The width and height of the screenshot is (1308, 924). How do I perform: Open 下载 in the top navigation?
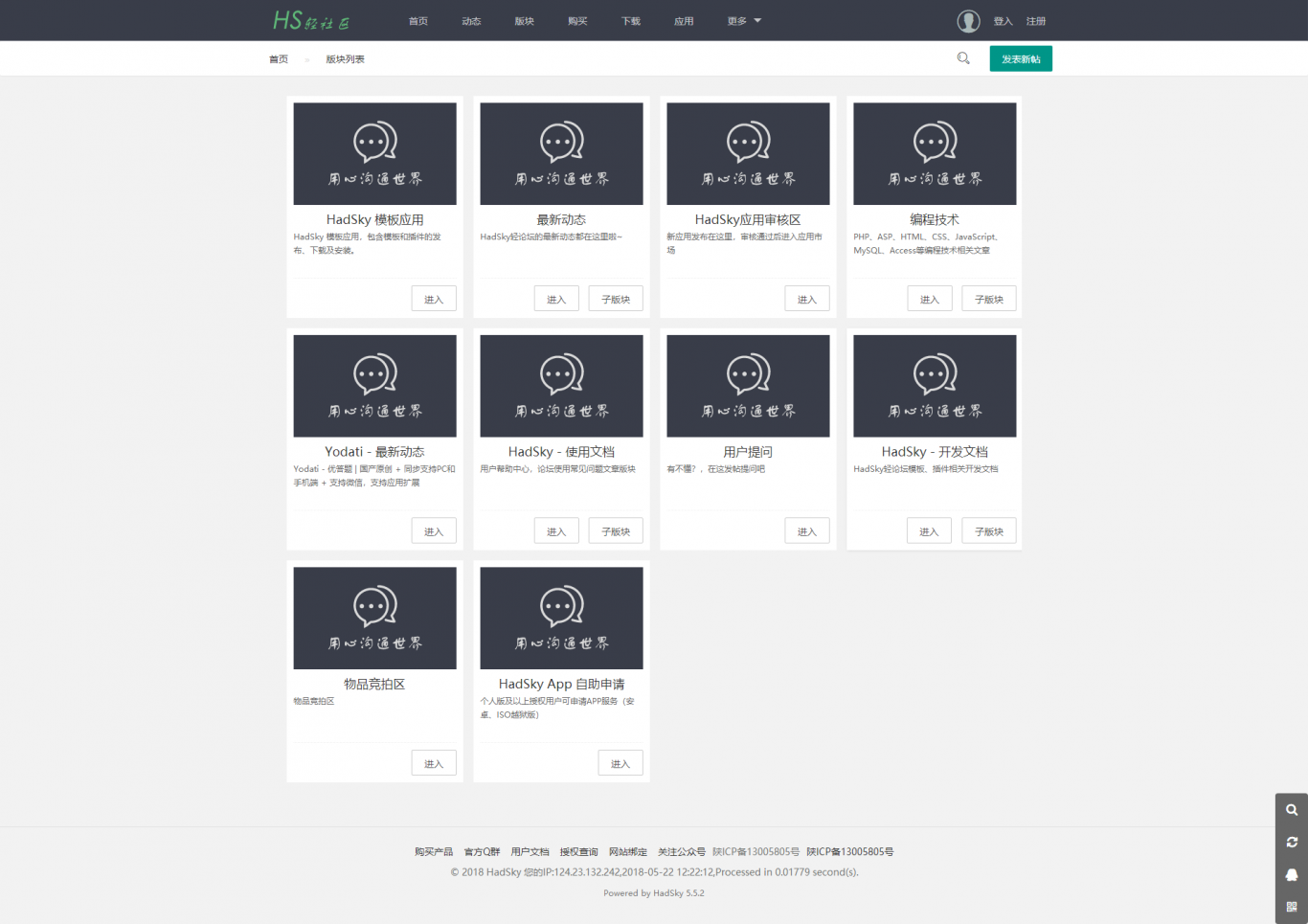[631, 21]
